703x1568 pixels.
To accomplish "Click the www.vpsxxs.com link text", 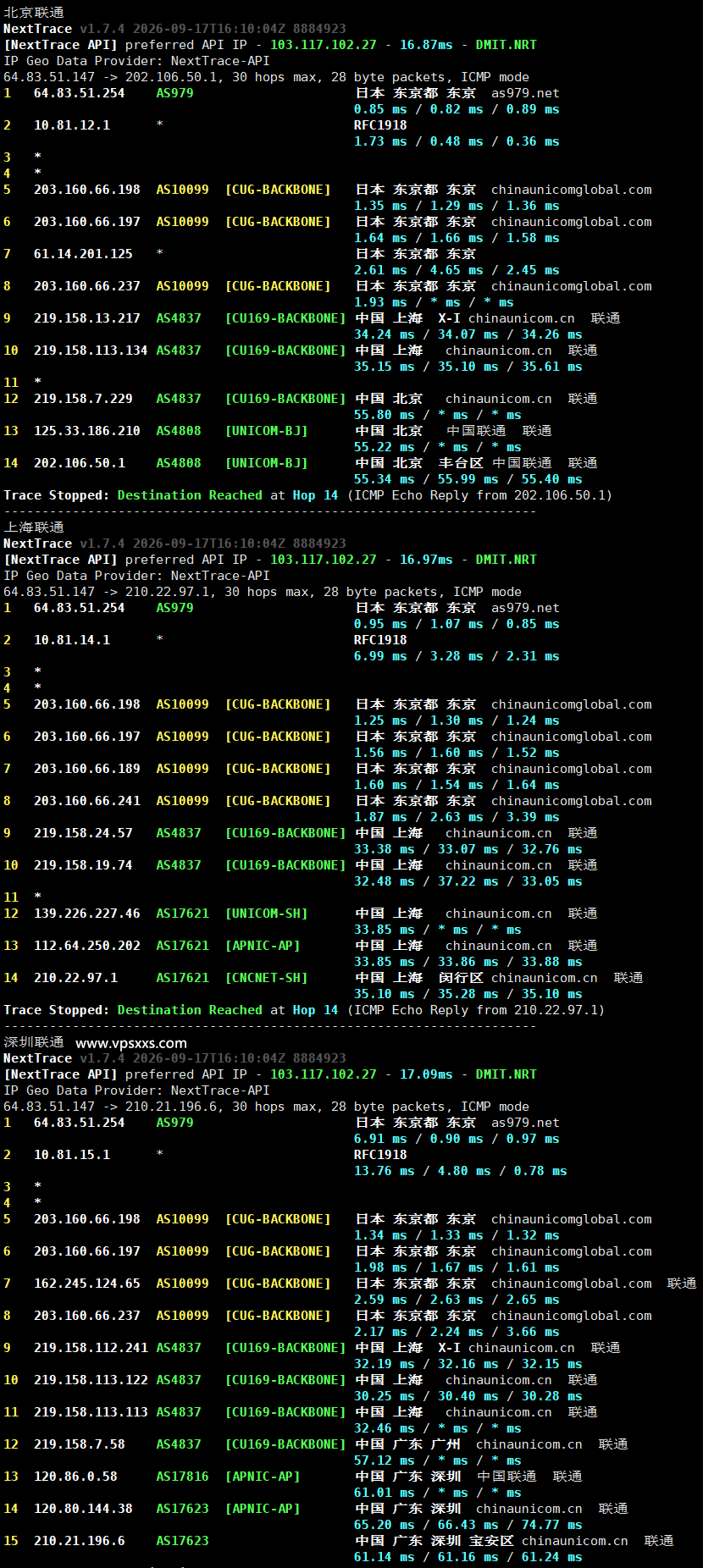I will (x=131, y=1043).
